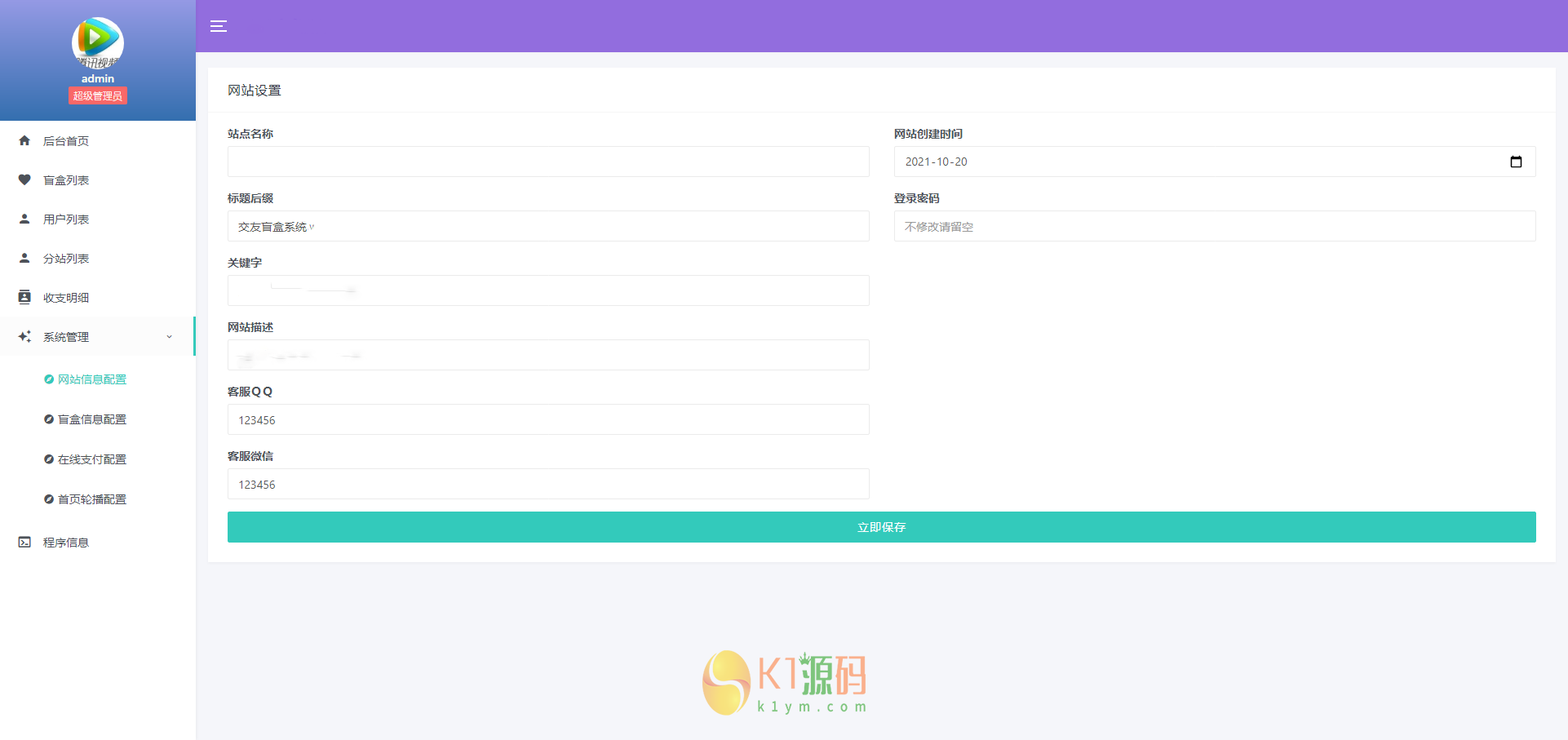Open 收支明细 menu item
Viewport: 1568px width, 740px height.
pos(98,297)
